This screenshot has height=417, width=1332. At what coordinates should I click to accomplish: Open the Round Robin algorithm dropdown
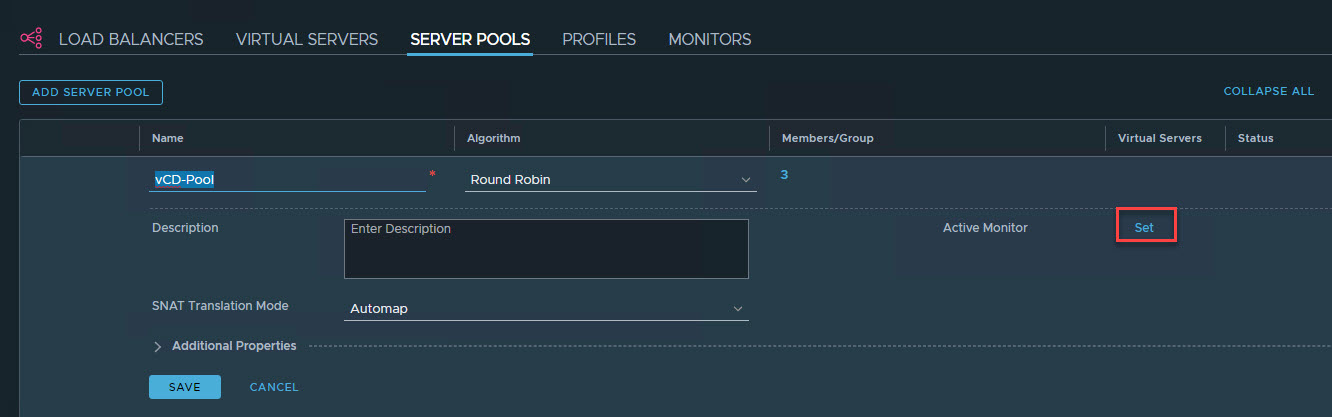610,180
